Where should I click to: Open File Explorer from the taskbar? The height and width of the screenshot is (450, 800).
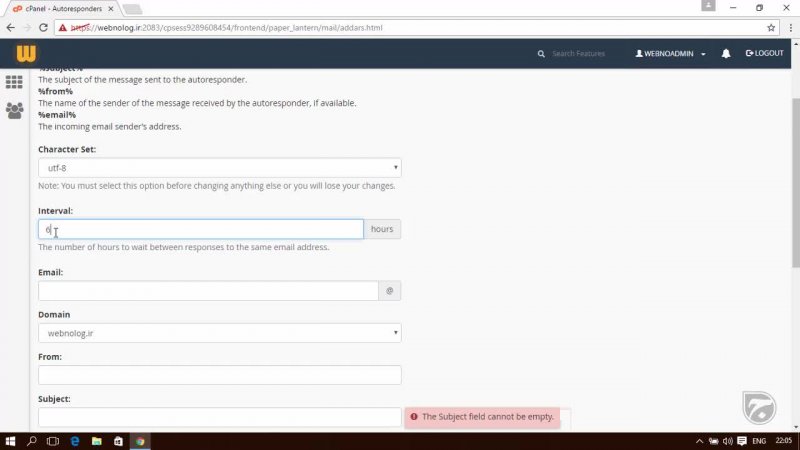96,441
